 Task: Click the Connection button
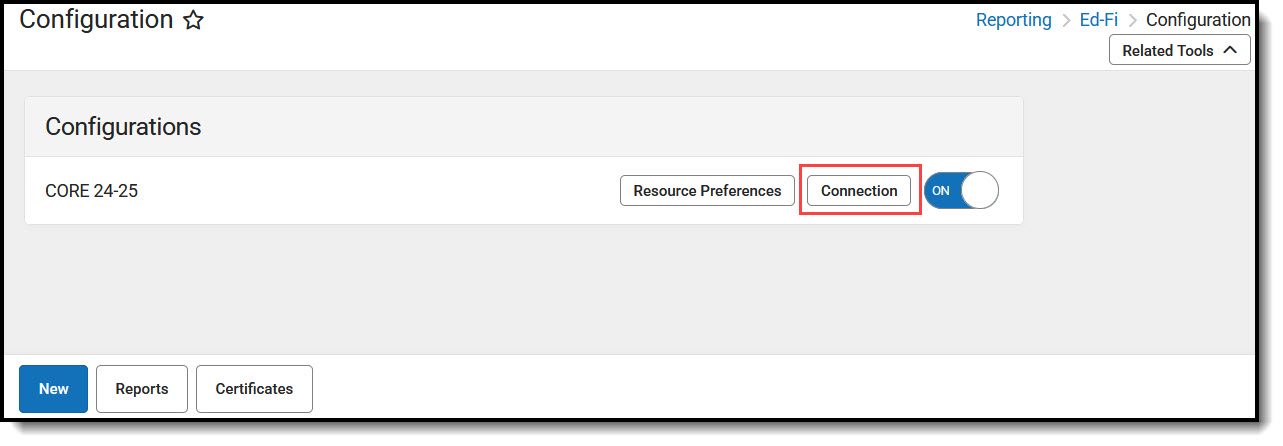(859, 190)
